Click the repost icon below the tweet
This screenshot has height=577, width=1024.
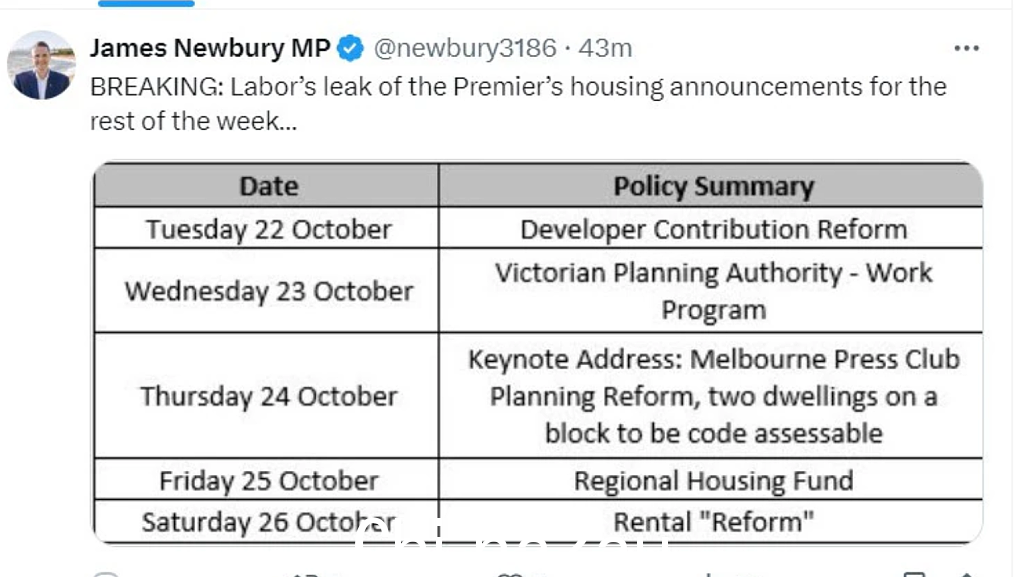[x=306, y=574]
